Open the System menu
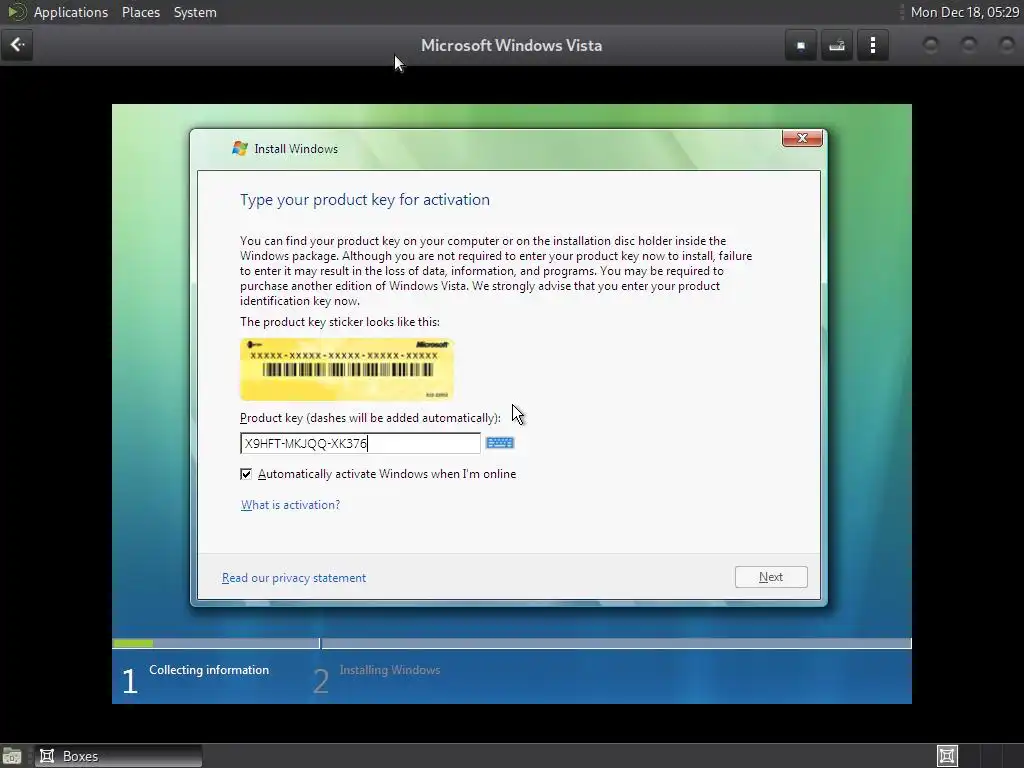Image resolution: width=1024 pixels, height=768 pixels. click(x=195, y=12)
